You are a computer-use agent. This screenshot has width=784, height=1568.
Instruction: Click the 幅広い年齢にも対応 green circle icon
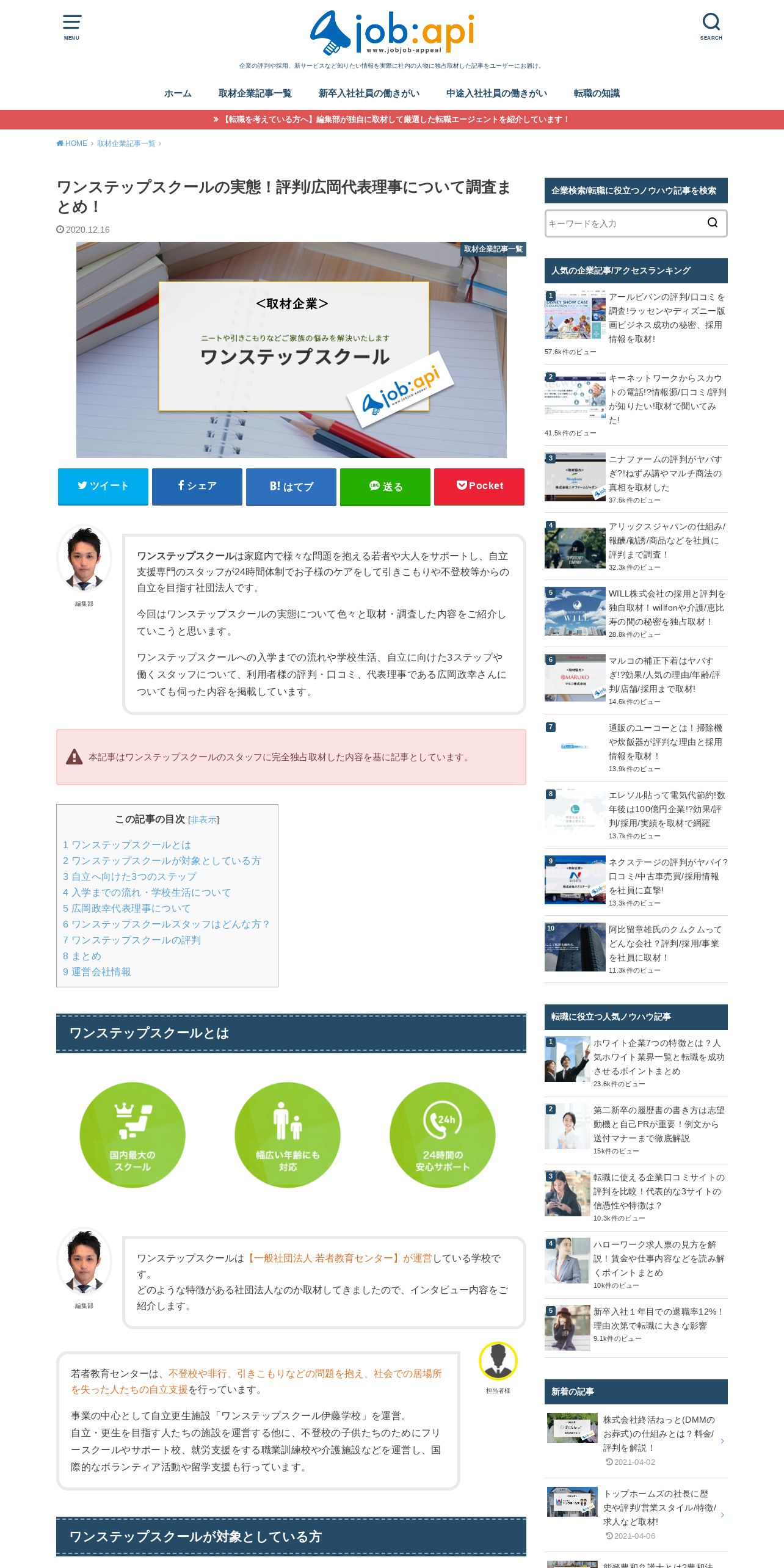click(x=288, y=1135)
